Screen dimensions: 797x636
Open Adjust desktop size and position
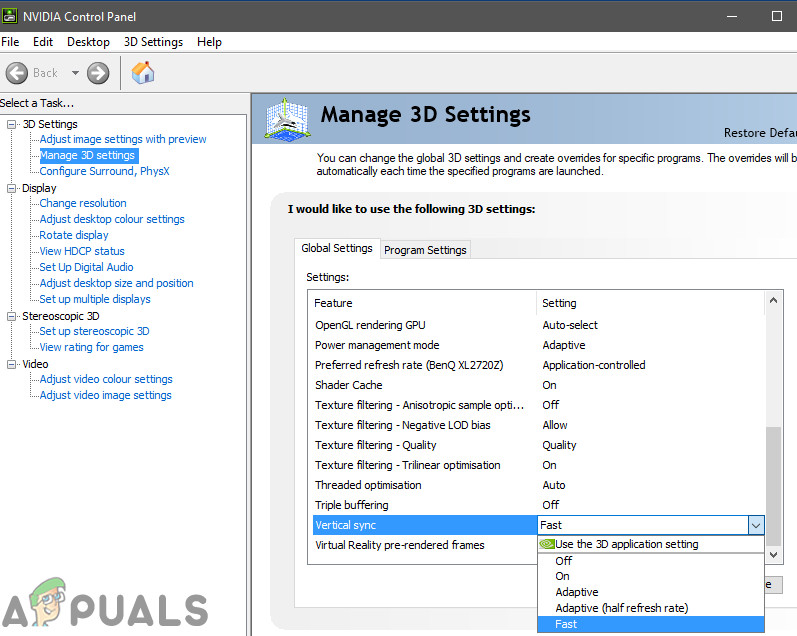(117, 283)
